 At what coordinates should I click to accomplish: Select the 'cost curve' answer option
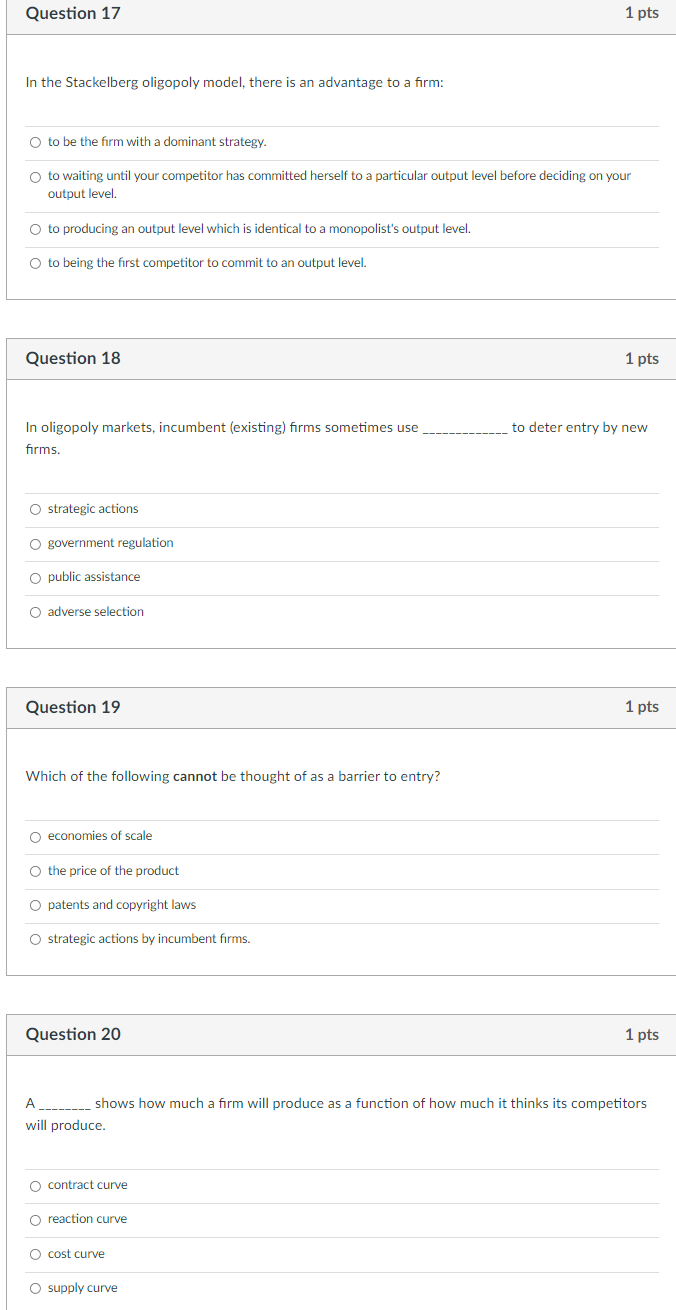pyautogui.click(x=35, y=1253)
